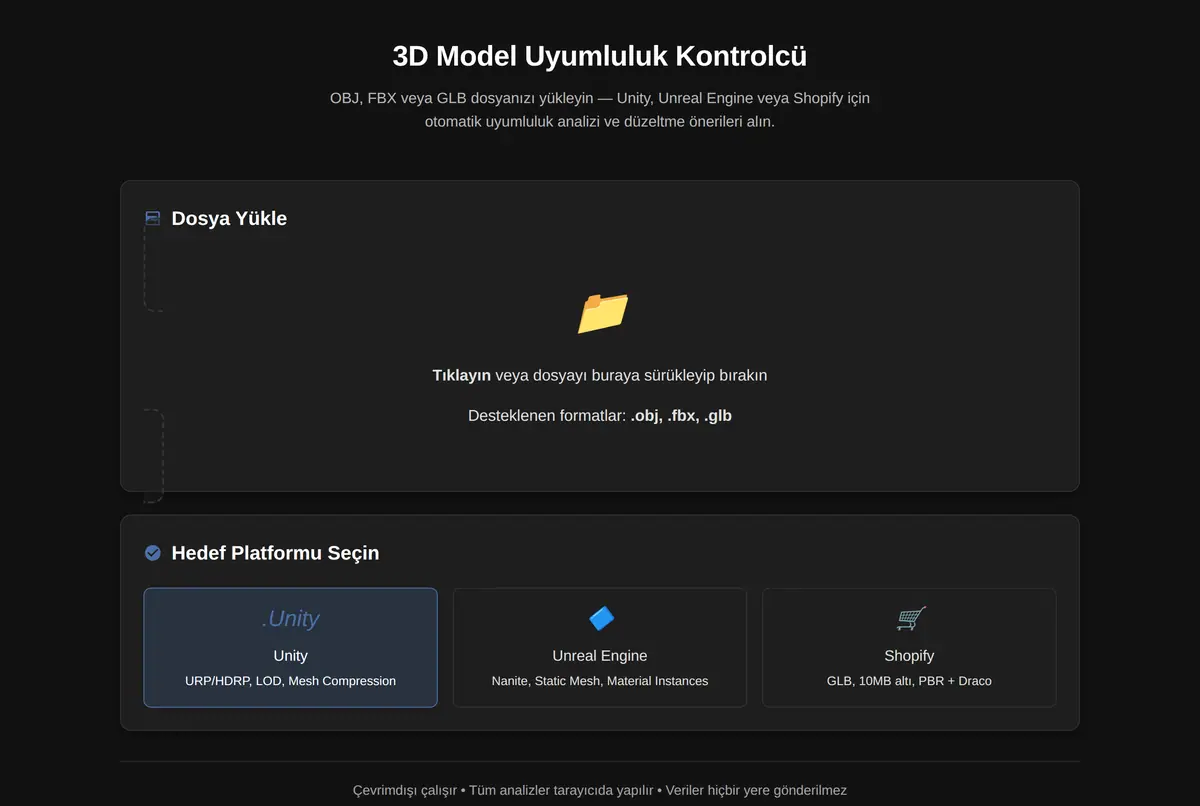Click 'Nanite, Static Mesh, Material Instances' text

coord(600,681)
